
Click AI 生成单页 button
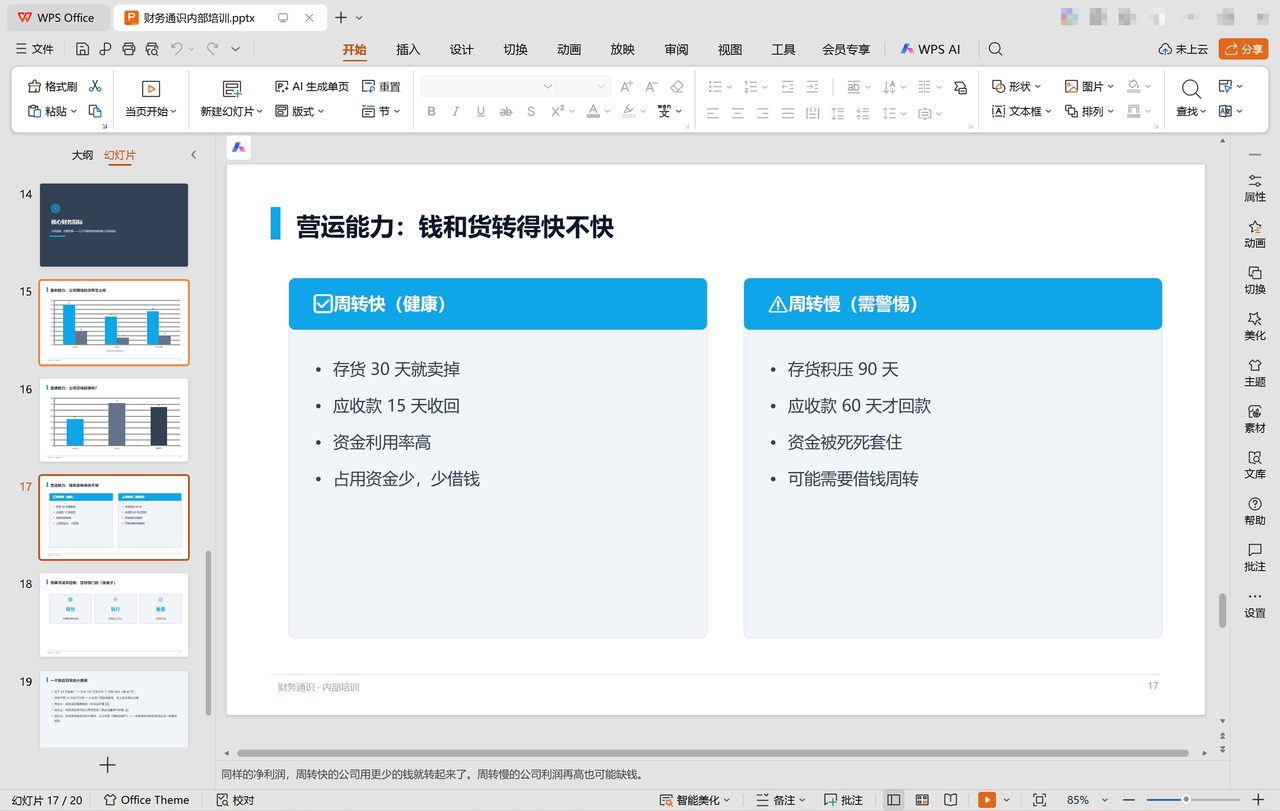click(x=312, y=87)
